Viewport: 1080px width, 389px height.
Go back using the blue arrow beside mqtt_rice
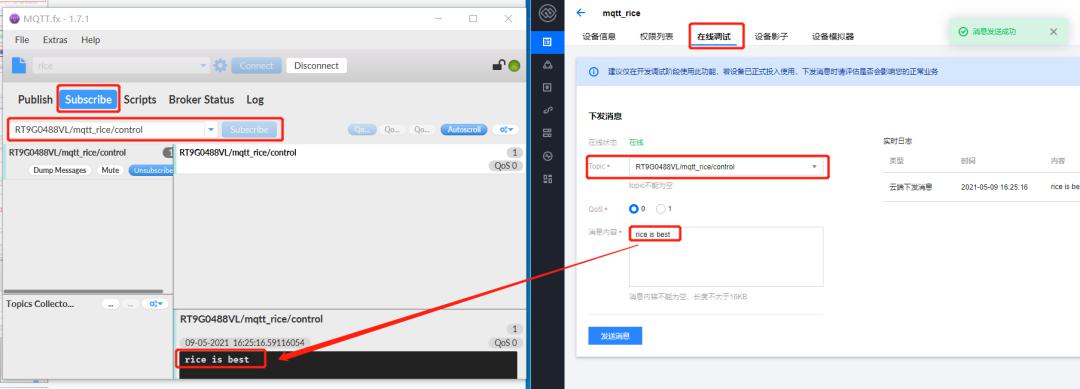pyautogui.click(x=581, y=12)
